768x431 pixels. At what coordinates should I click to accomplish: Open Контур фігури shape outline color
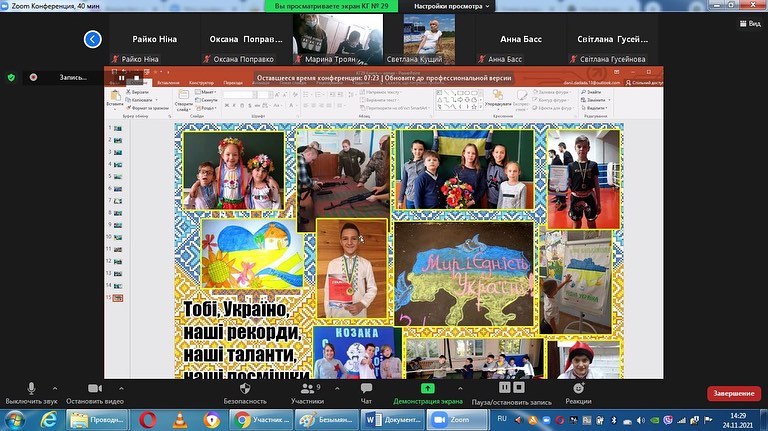pos(552,100)
